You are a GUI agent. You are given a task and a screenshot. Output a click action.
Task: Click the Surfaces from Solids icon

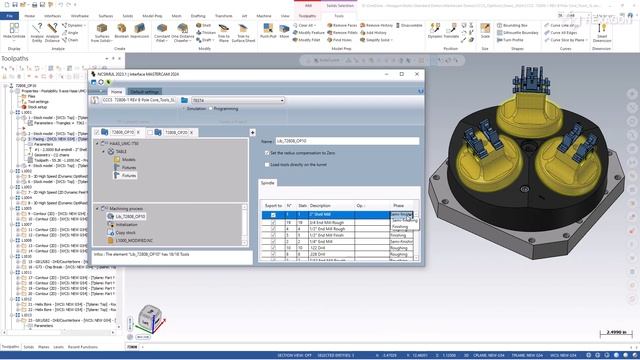102,32
